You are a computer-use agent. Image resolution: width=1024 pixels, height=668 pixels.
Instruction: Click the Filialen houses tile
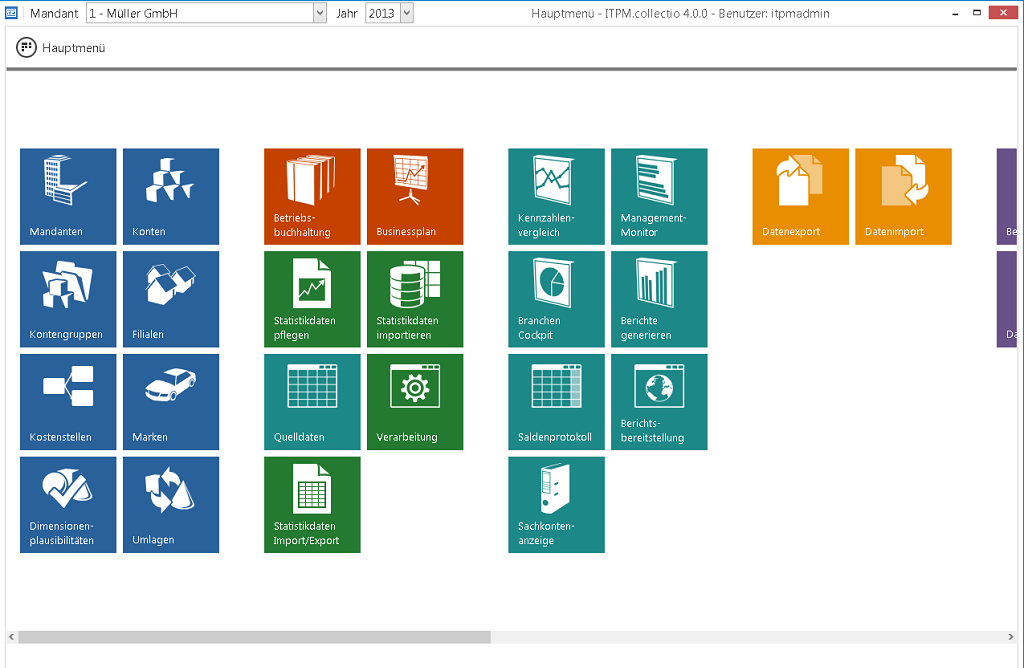pos(171,299)
